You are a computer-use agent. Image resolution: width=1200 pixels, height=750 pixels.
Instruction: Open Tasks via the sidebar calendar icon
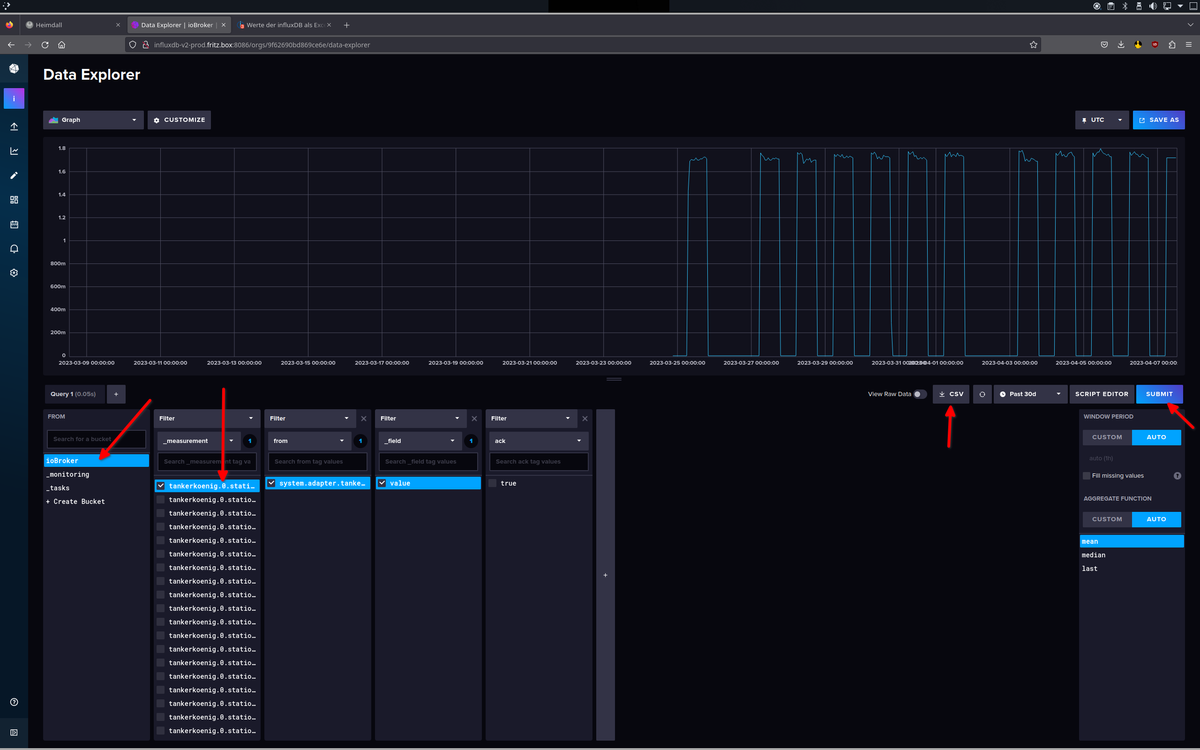tap(14, 224)
